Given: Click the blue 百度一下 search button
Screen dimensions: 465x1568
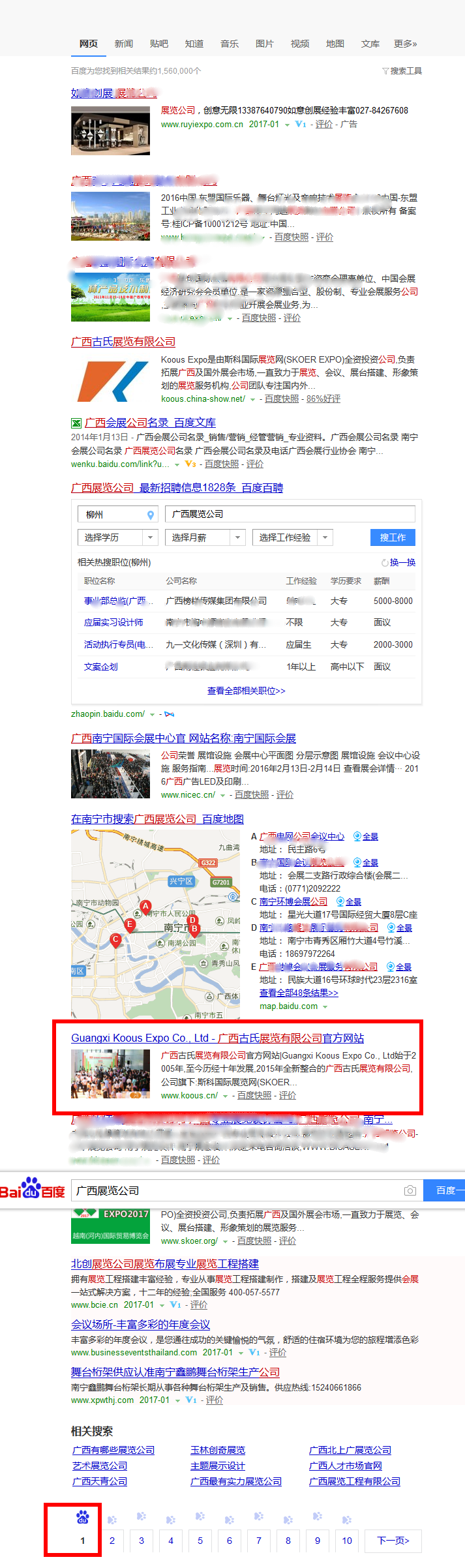Looking at the screenshot, I should coord(444,1190).
